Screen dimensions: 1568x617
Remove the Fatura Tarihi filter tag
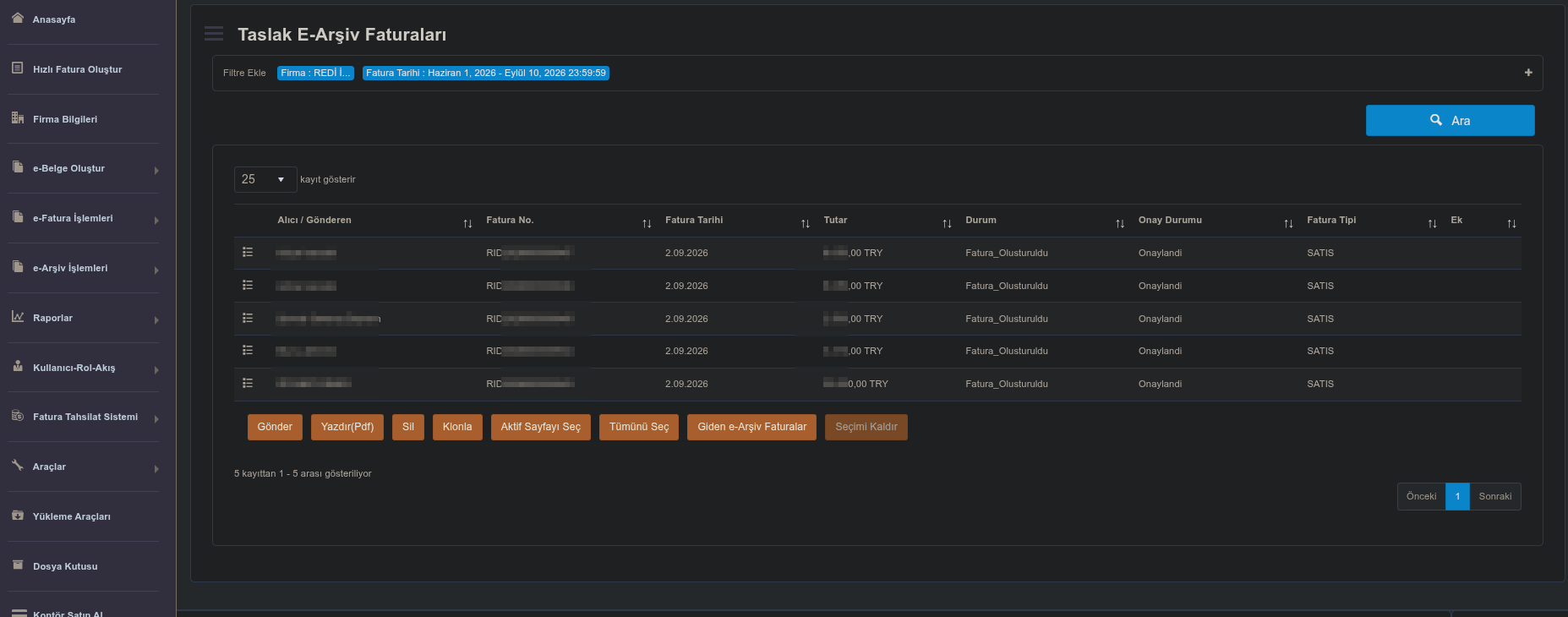(486, 73)
